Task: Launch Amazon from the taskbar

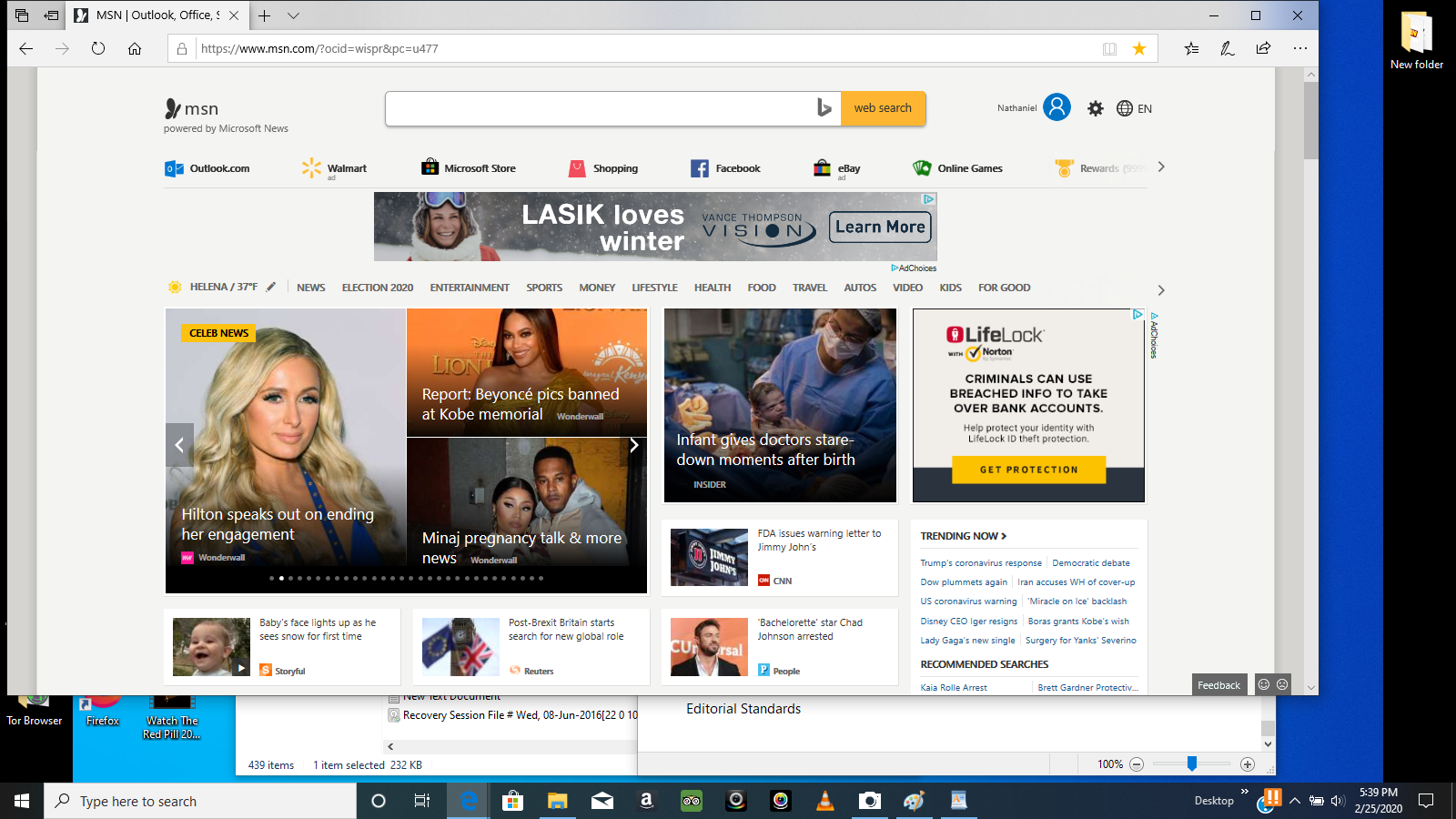Action: [x=646, y=801]
